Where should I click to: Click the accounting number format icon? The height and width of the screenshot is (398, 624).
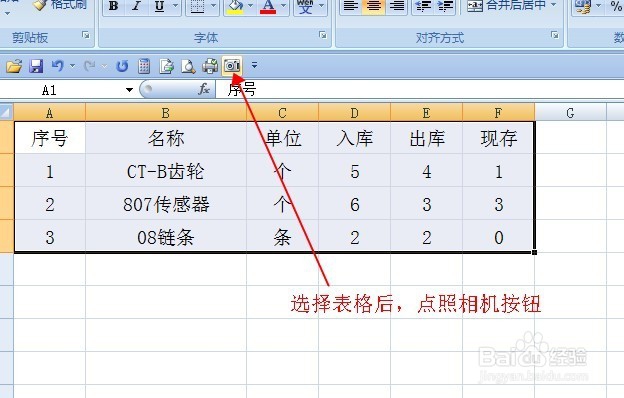(x=583, y=6)
